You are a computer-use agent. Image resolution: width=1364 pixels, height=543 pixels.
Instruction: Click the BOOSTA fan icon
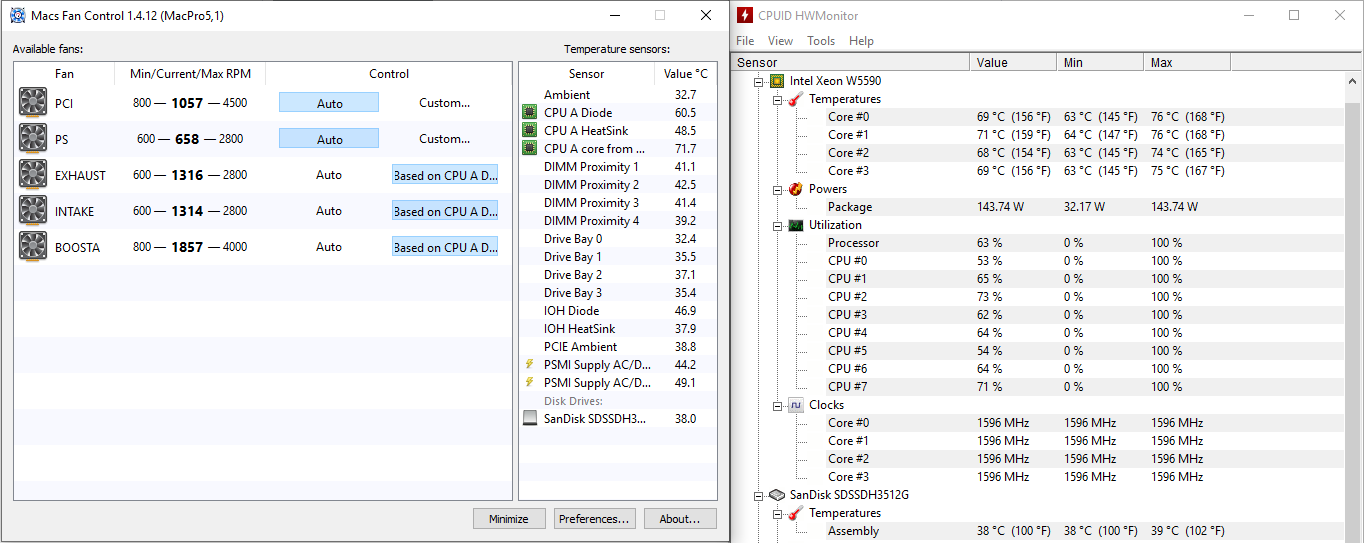[33, 246]
